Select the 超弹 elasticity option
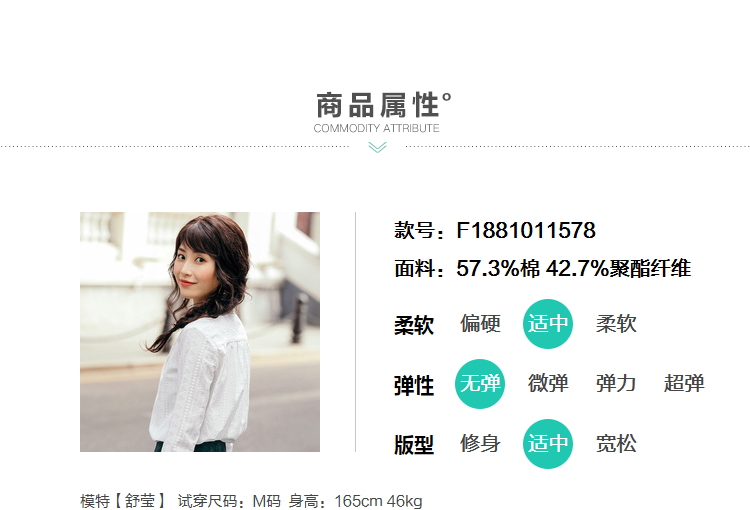 tap(684, 384)
